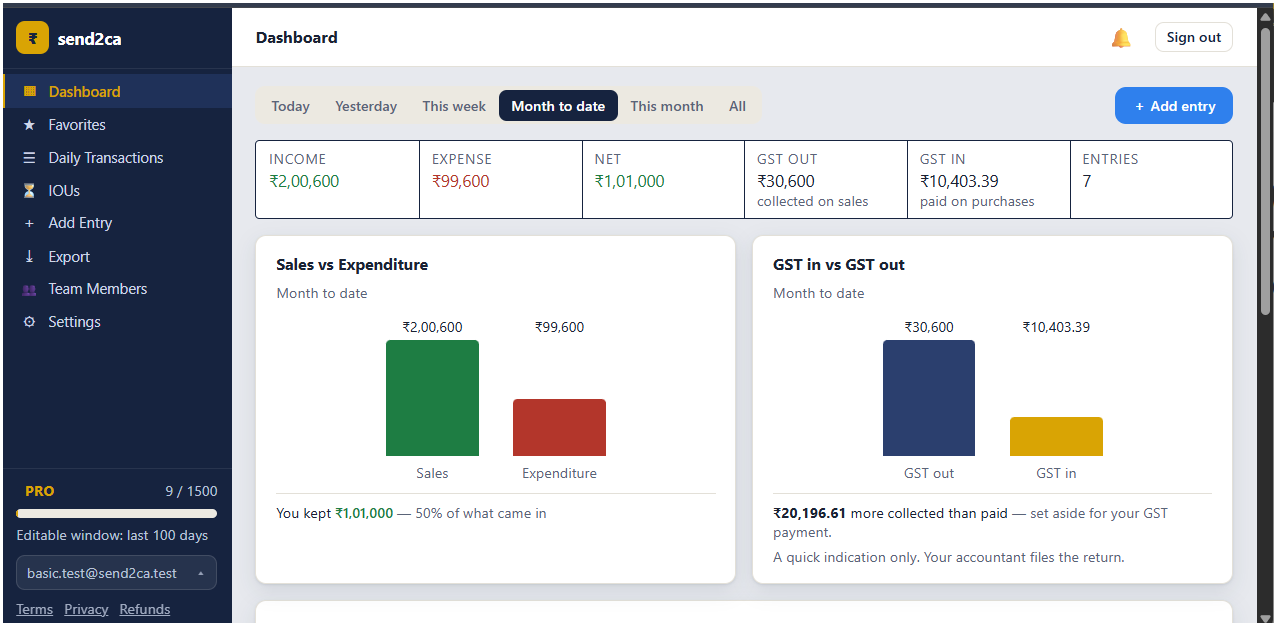
Task: Click the PRO plan label
Action: [40, 491]
